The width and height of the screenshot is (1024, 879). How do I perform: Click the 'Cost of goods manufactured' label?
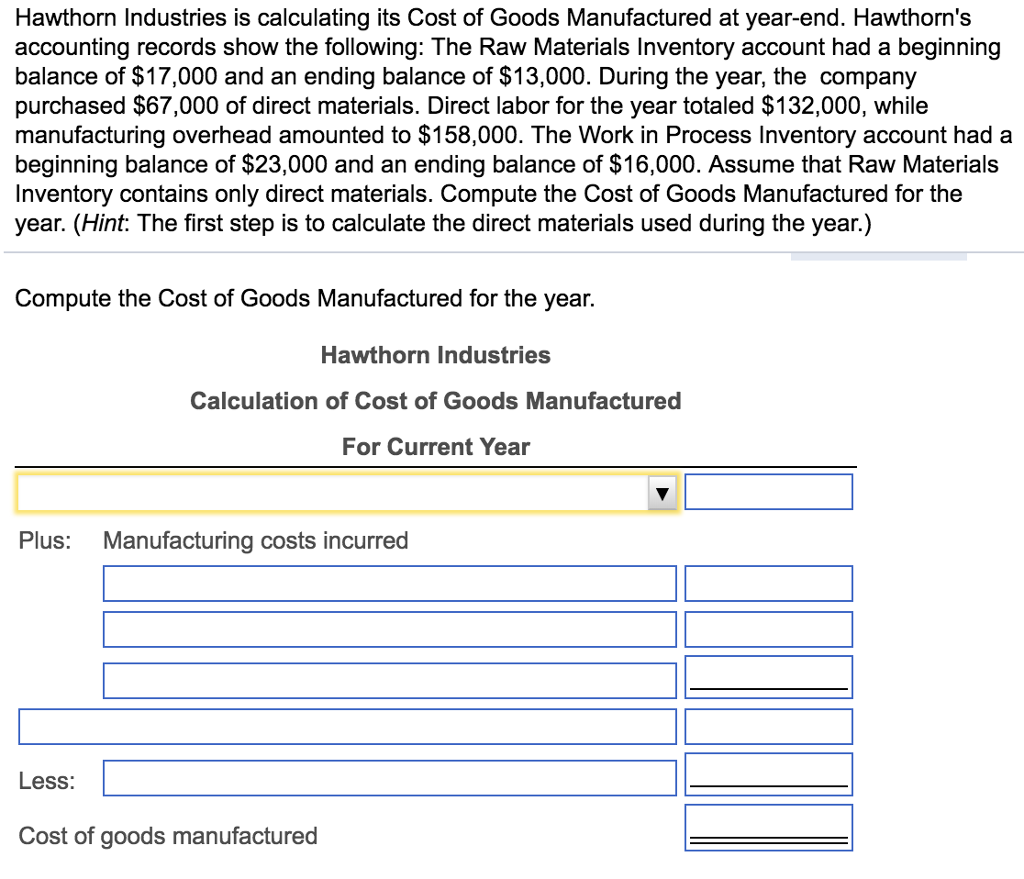click(168, 836)
